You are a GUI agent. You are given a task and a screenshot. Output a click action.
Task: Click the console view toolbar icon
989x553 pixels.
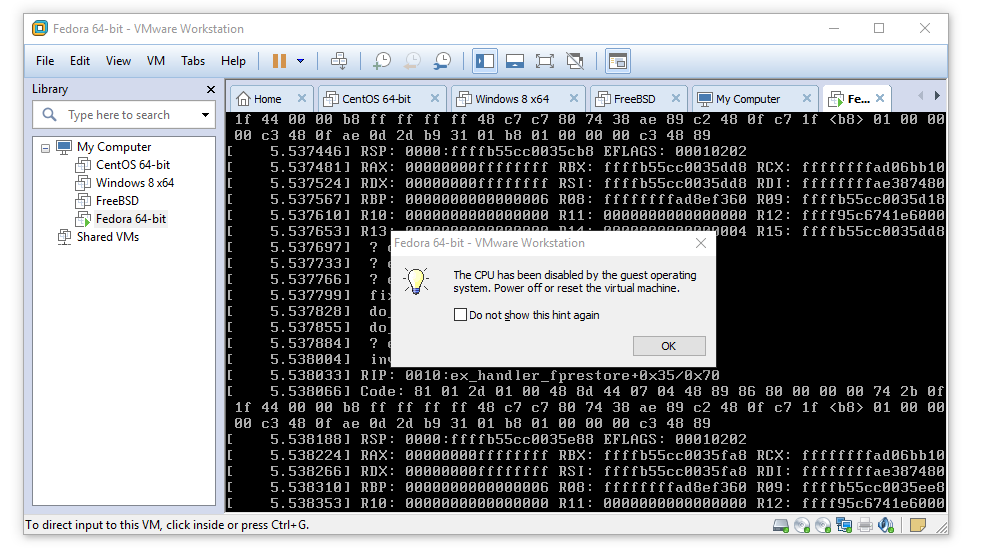(x=617, y=61)
